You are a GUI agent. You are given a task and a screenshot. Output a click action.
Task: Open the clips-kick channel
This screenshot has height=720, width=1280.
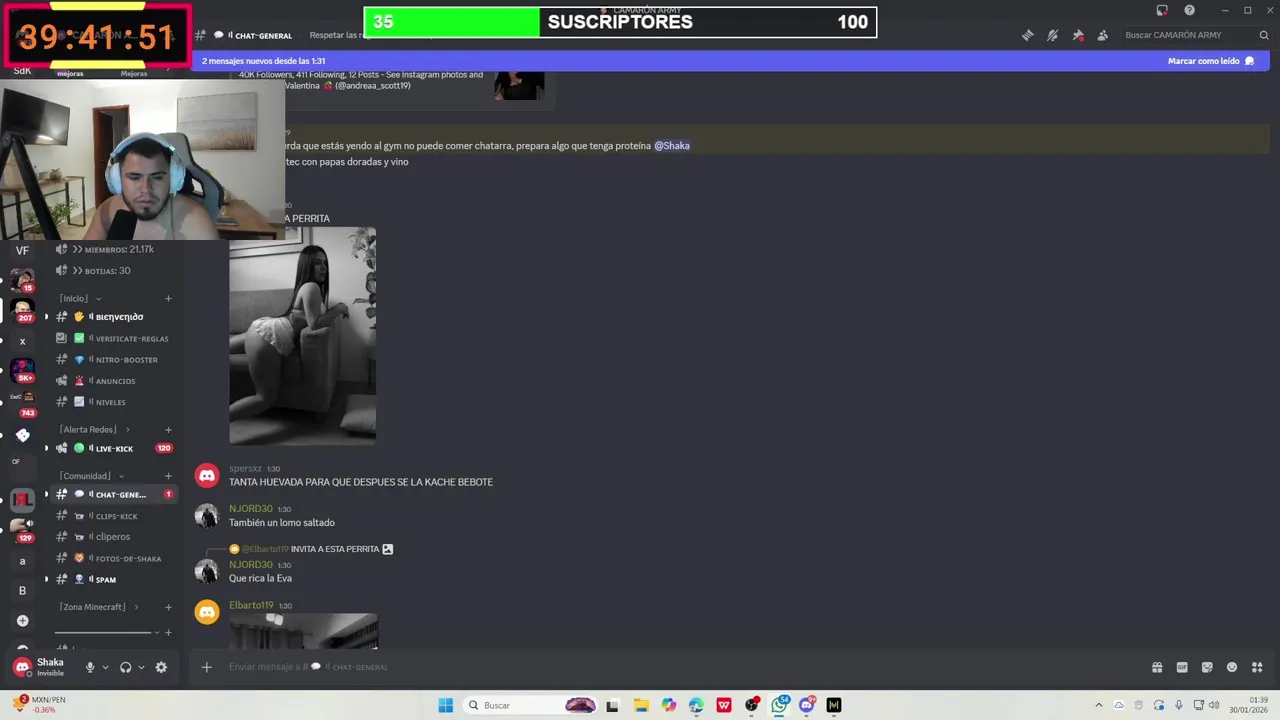[115, 516]
